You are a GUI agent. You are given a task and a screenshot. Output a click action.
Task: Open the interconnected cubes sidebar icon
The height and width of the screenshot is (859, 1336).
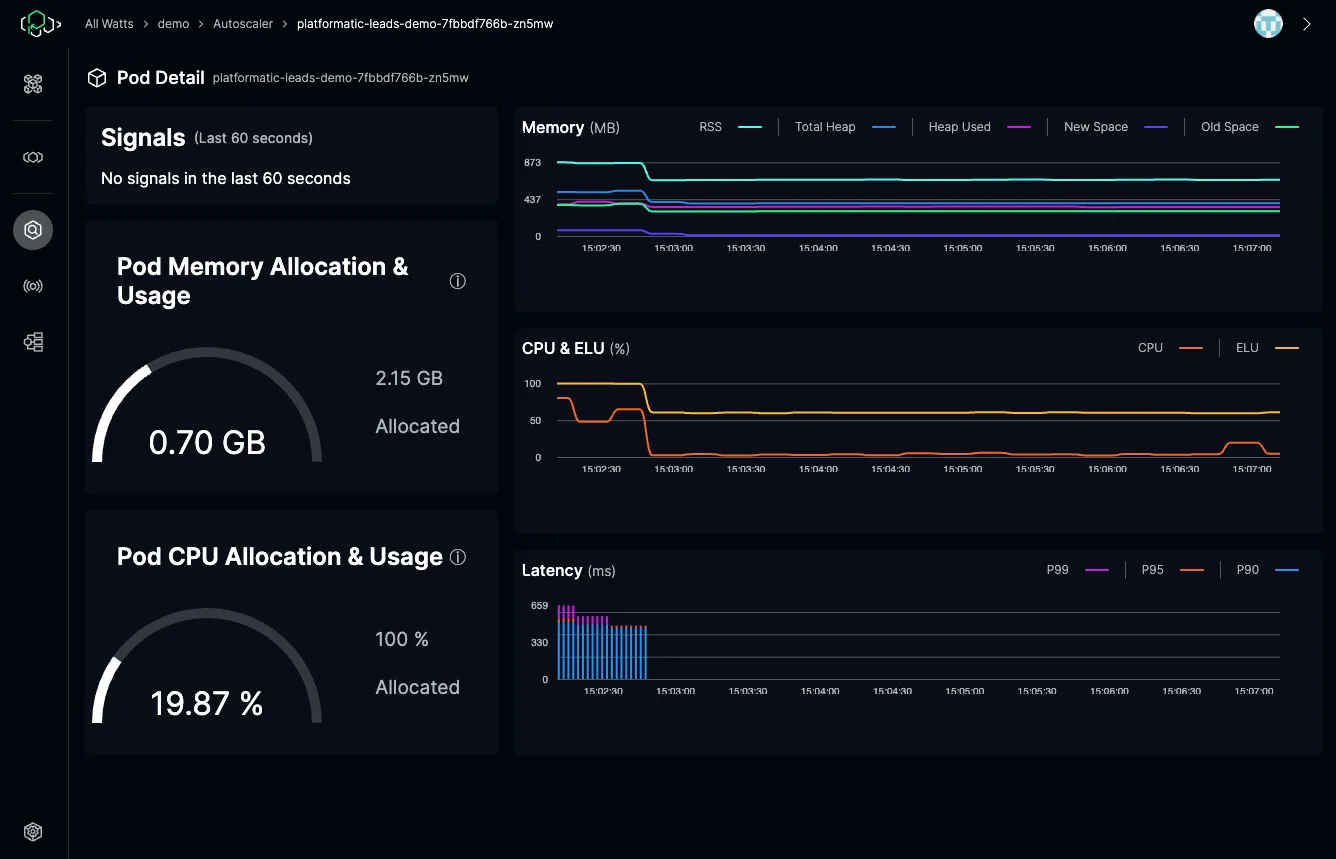(33, 84)
